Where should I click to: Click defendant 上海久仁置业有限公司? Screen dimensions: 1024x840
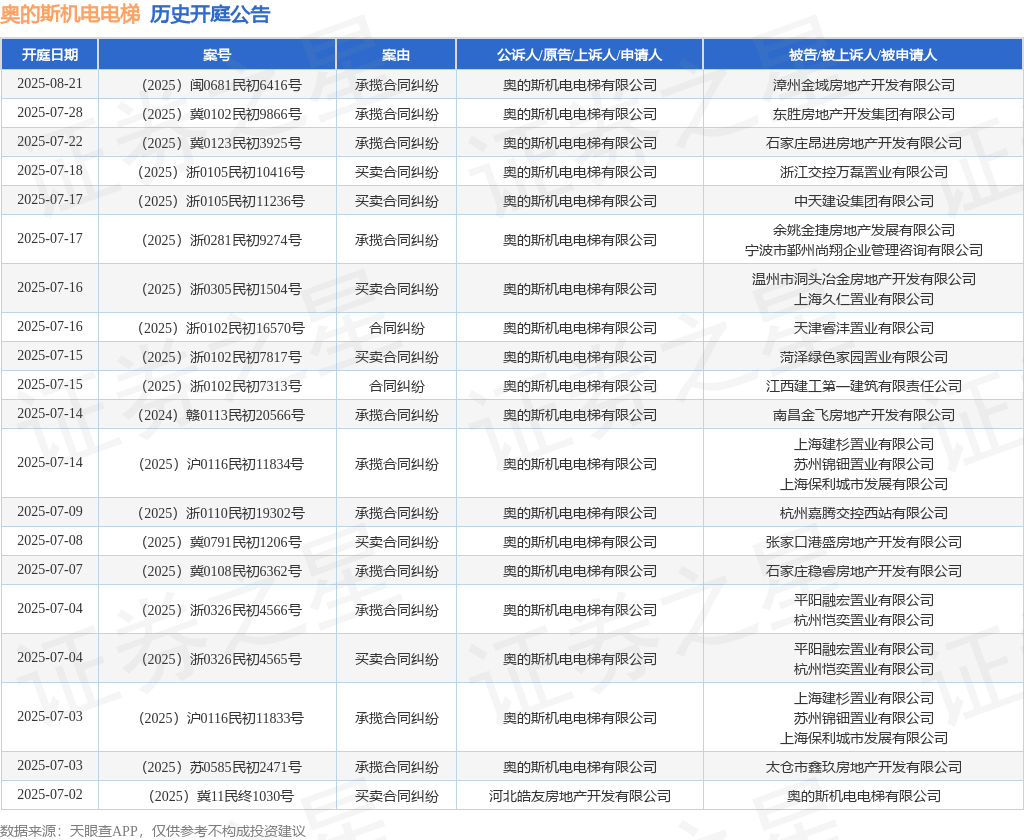[x=863, y=299]
